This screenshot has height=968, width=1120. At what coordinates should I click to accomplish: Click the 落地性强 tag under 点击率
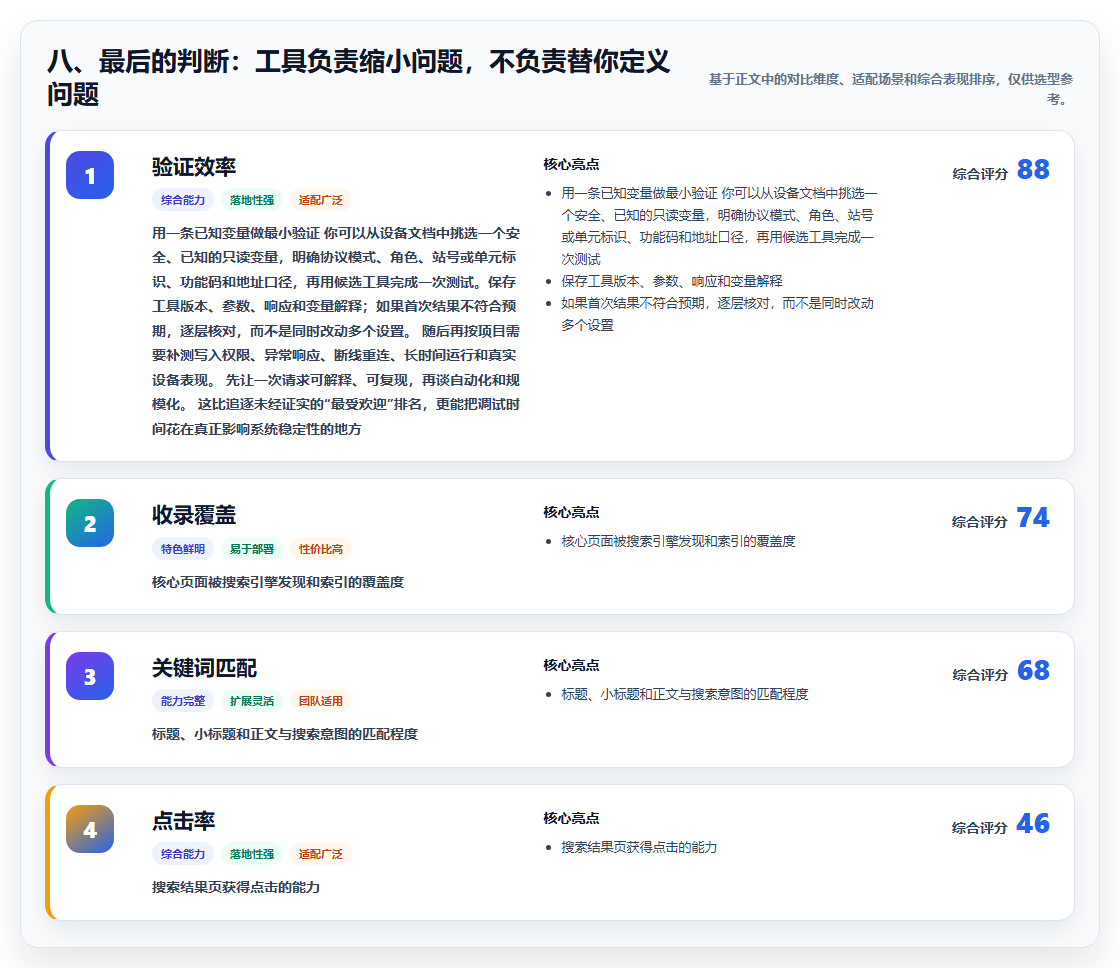coord(251,854)
